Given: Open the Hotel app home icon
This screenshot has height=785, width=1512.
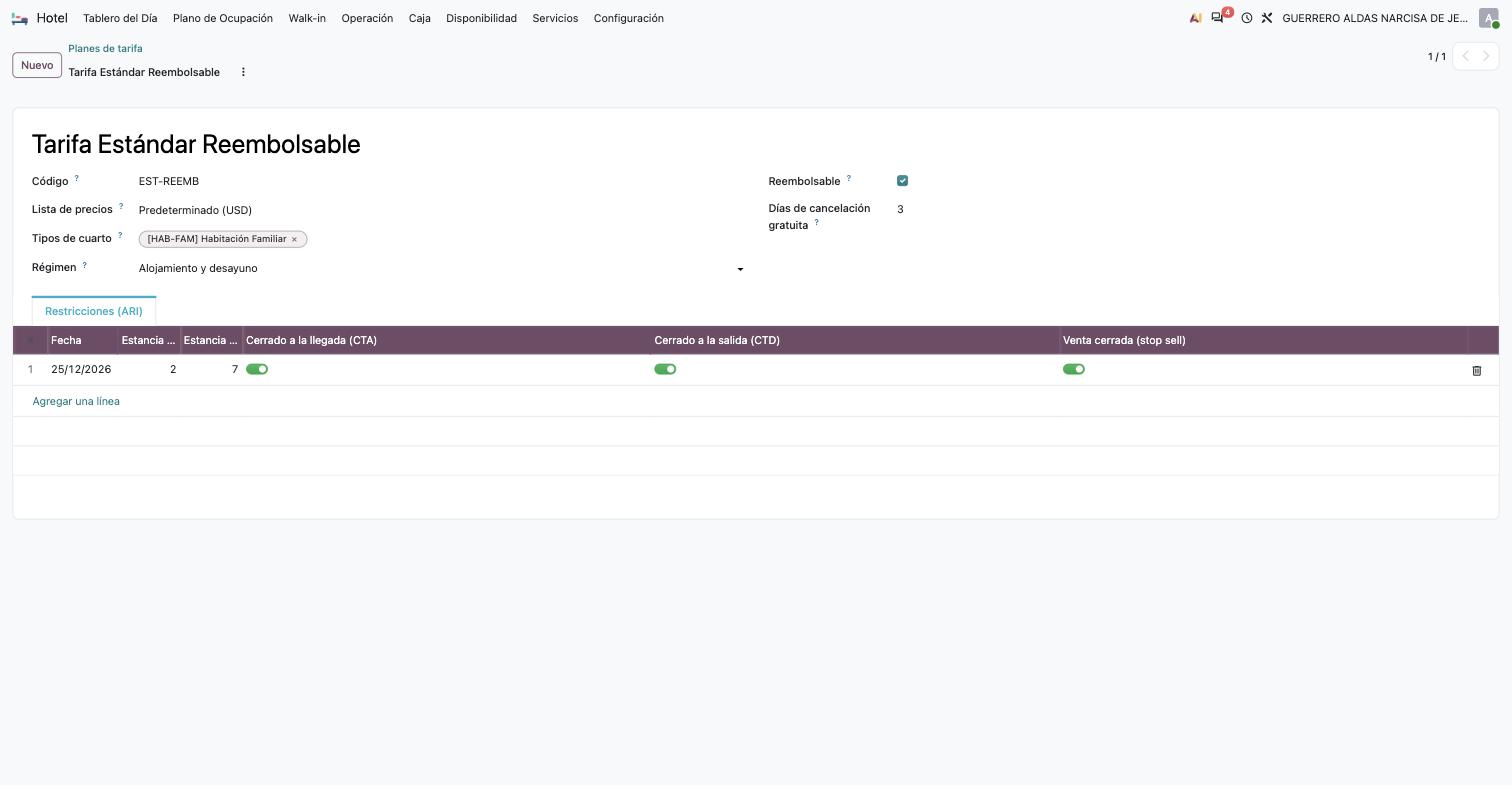Looking at the screenshot, I should tap(19, 18).
